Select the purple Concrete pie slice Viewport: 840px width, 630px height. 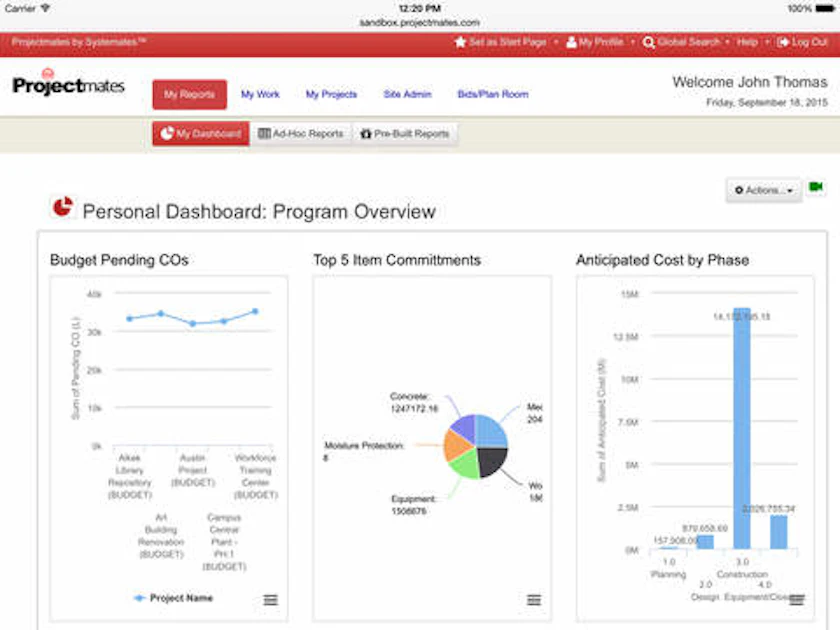464,427
